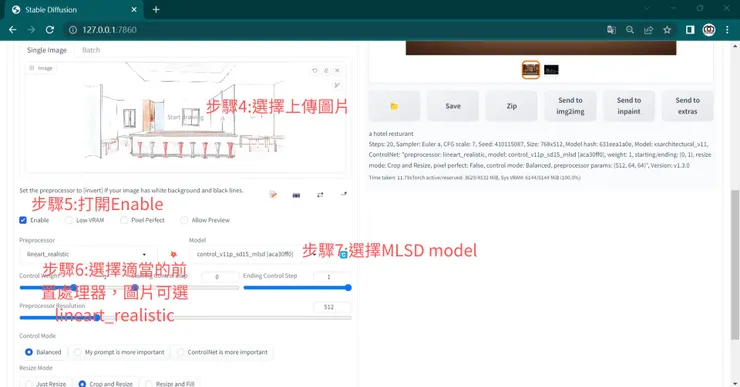Click the mirror webcam swap-arrows icon
The width and height of the screenshot is (740, 387).
click(x=320, y=194)
